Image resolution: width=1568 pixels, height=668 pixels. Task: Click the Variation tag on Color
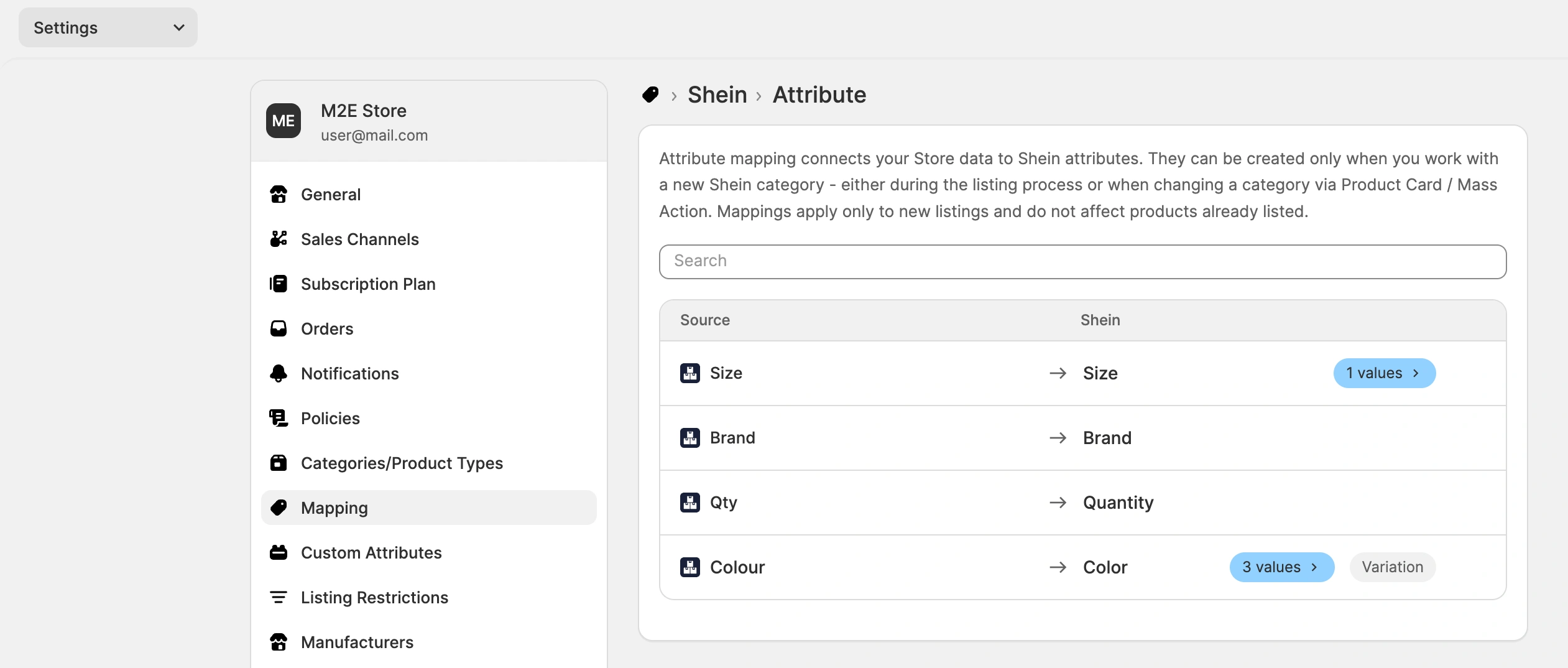point(1392,567)
